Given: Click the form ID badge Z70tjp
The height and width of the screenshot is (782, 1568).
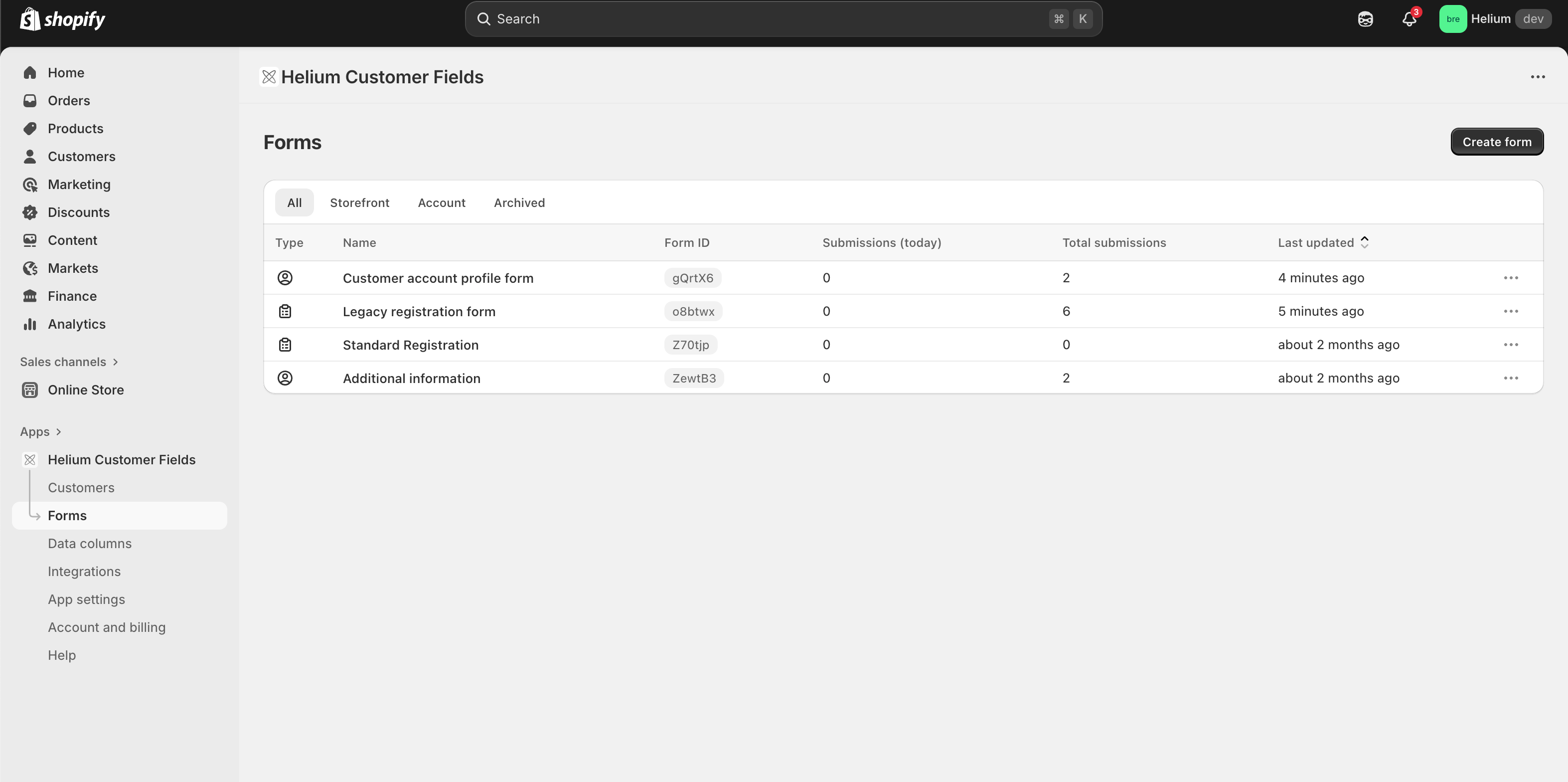Looking at the screenshot, I should point(690,345).
